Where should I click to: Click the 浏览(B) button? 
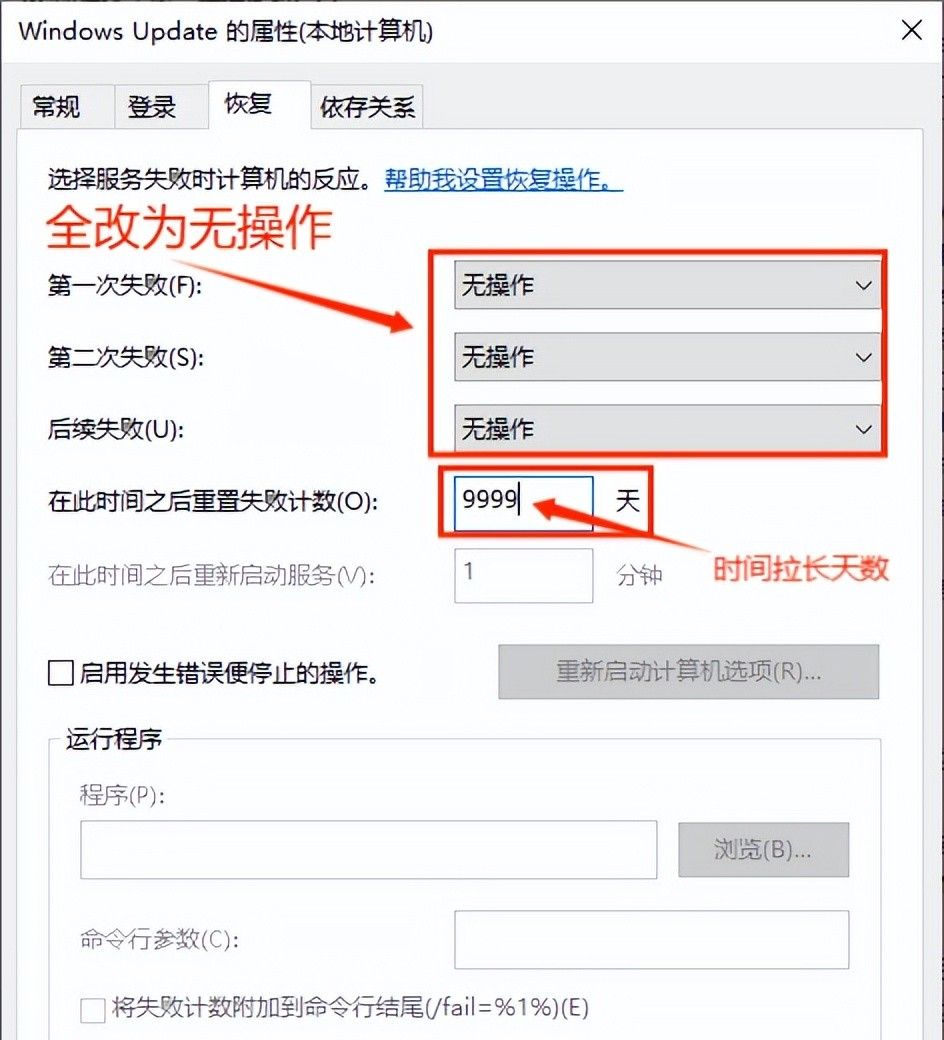pyautogui.click(x=763, y=849)
